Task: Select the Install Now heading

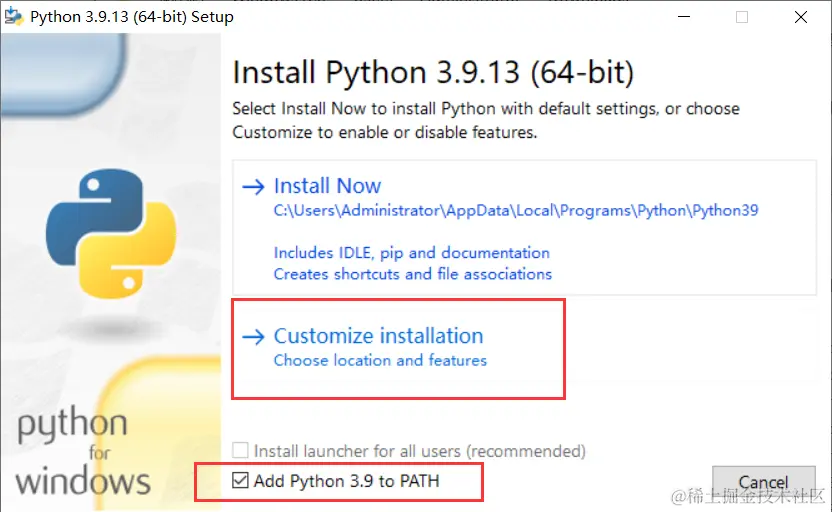Action: (327, 186)
